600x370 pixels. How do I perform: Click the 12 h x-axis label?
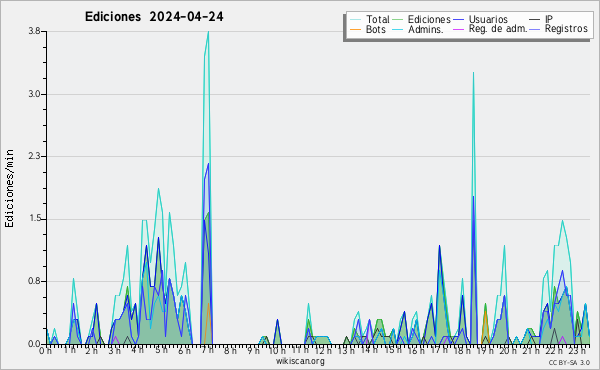[323, 350]
